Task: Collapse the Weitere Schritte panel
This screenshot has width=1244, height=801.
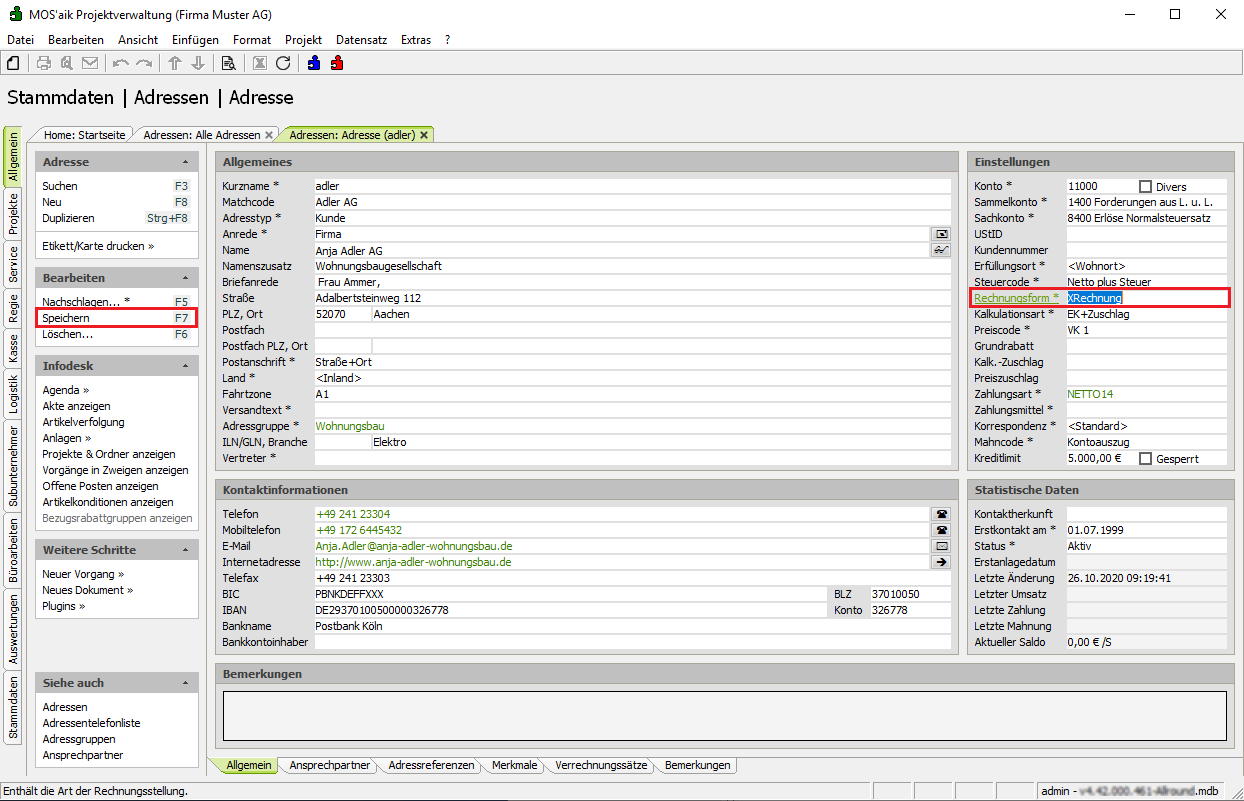Action: [185, 550]
